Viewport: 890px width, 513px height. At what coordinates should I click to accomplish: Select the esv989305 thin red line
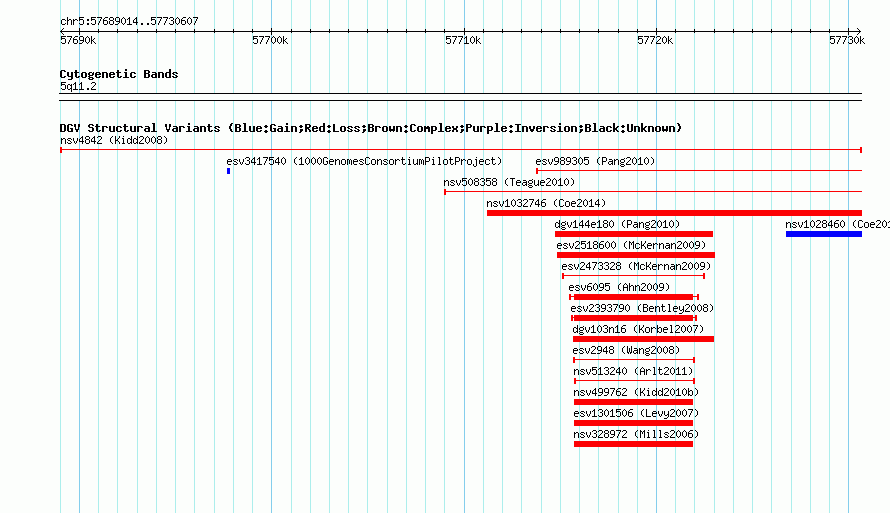[699, 170]
